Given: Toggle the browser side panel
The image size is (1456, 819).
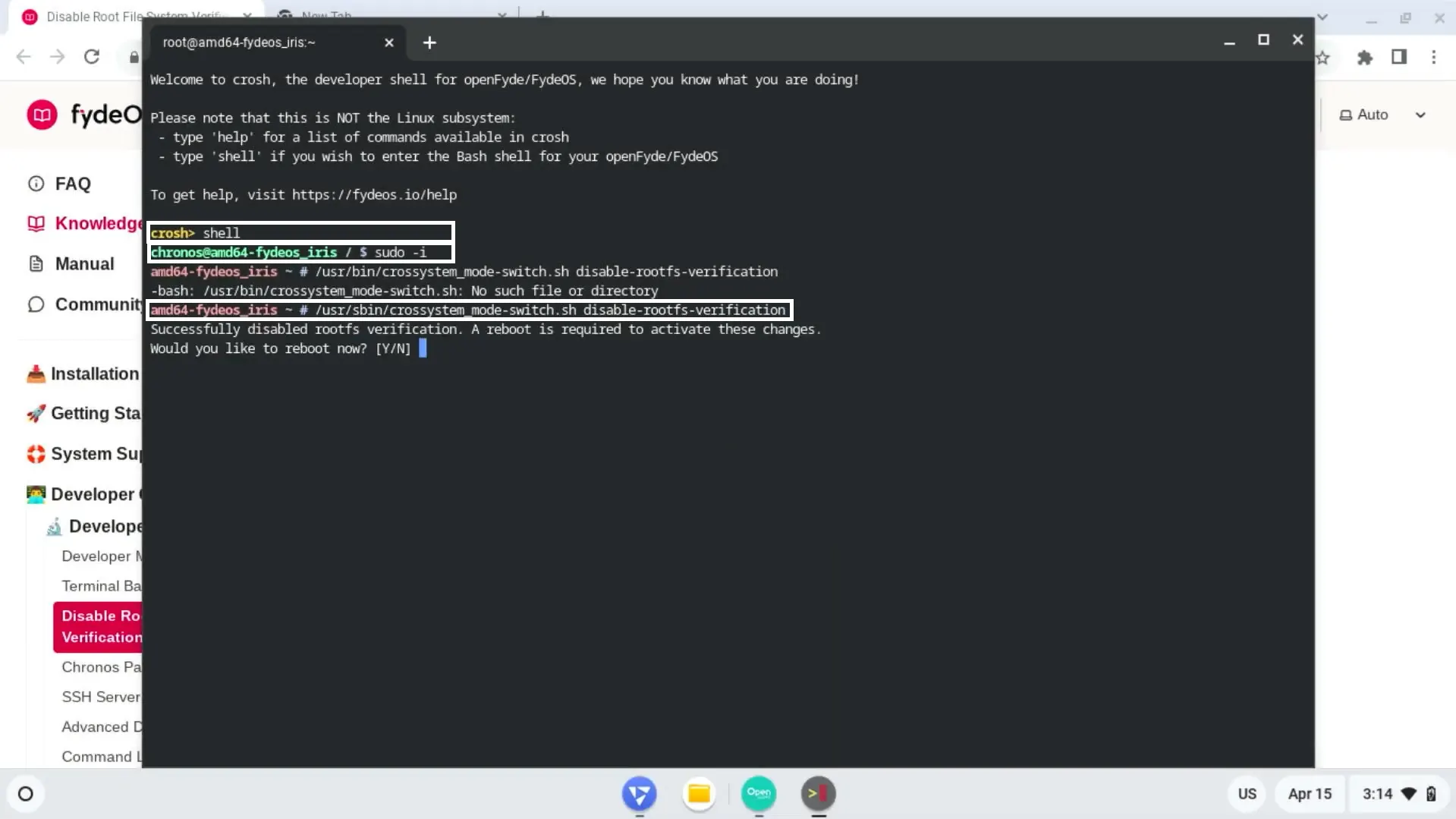Looking at the screenshot, I should click(1399, 58).
